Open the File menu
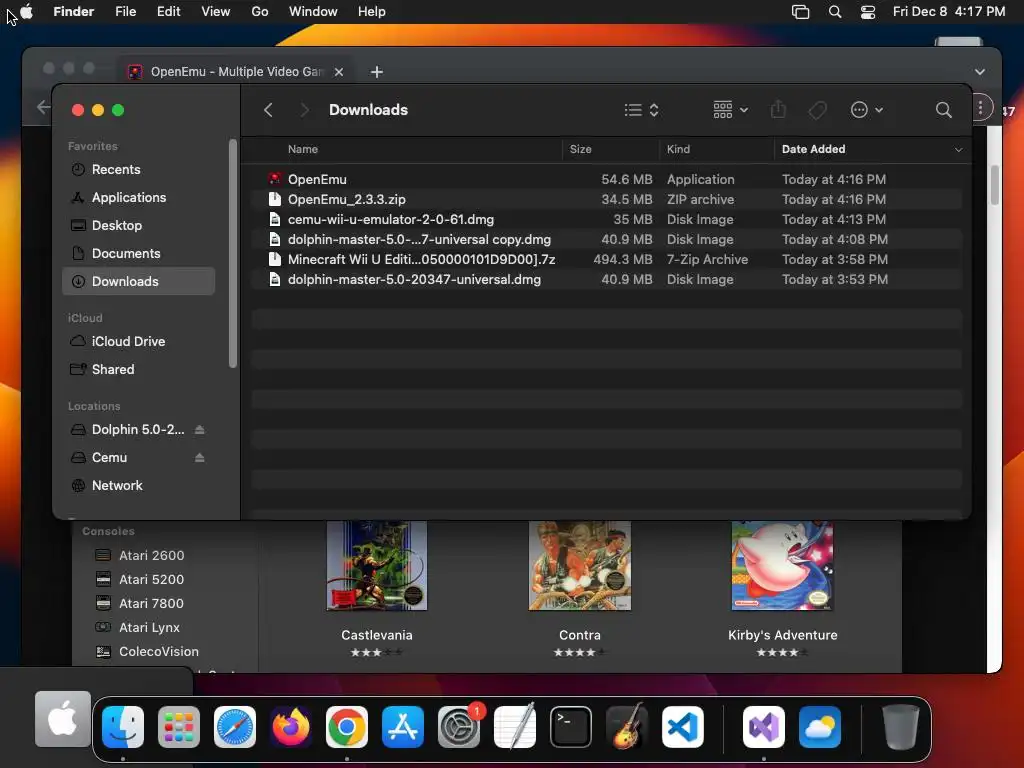This screenshot has height=768, width=1024. pyautogui.click(x=125, y=12)
